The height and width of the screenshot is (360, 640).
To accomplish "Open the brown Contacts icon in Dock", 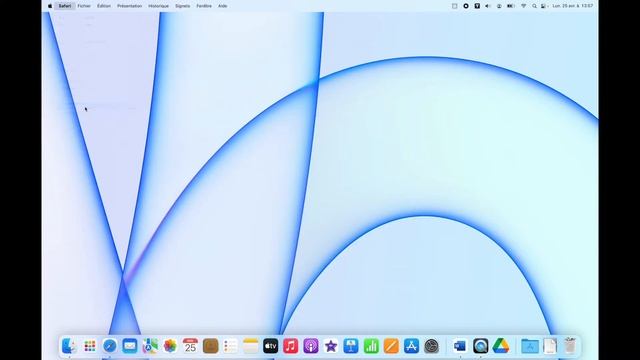I will [x=210, y=346].
